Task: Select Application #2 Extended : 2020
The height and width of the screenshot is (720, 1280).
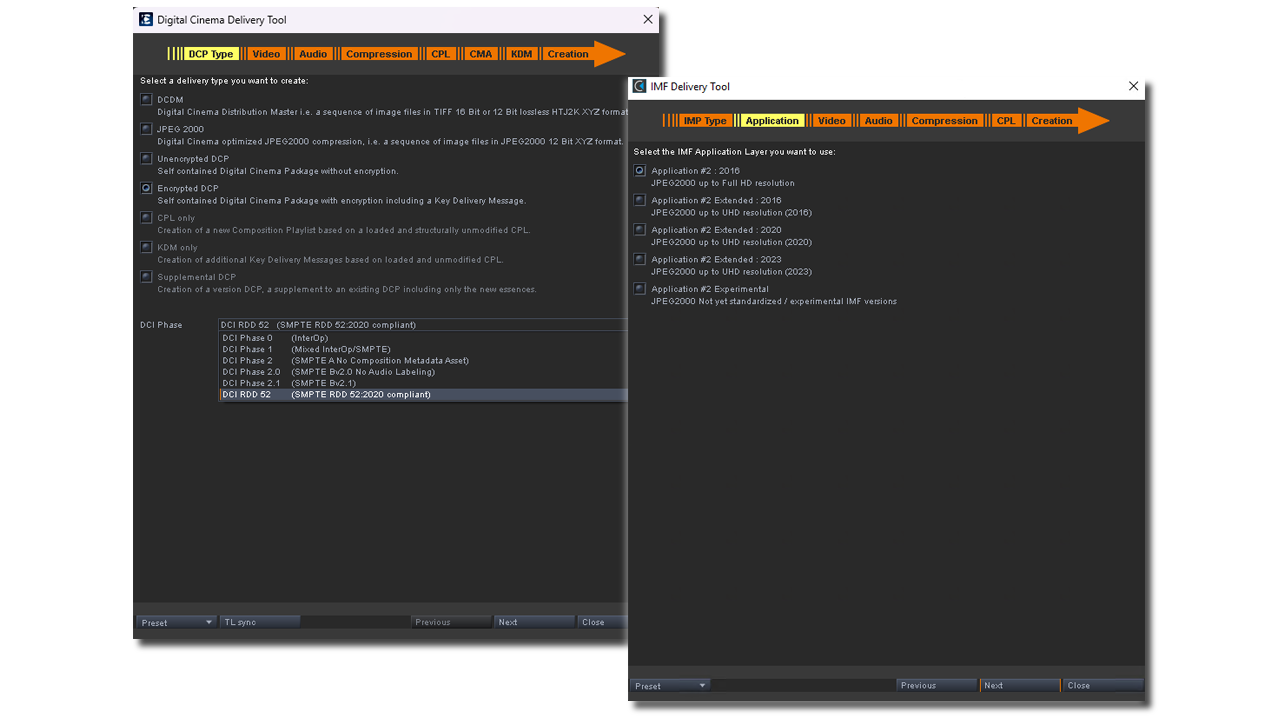Action: (640, 229)
